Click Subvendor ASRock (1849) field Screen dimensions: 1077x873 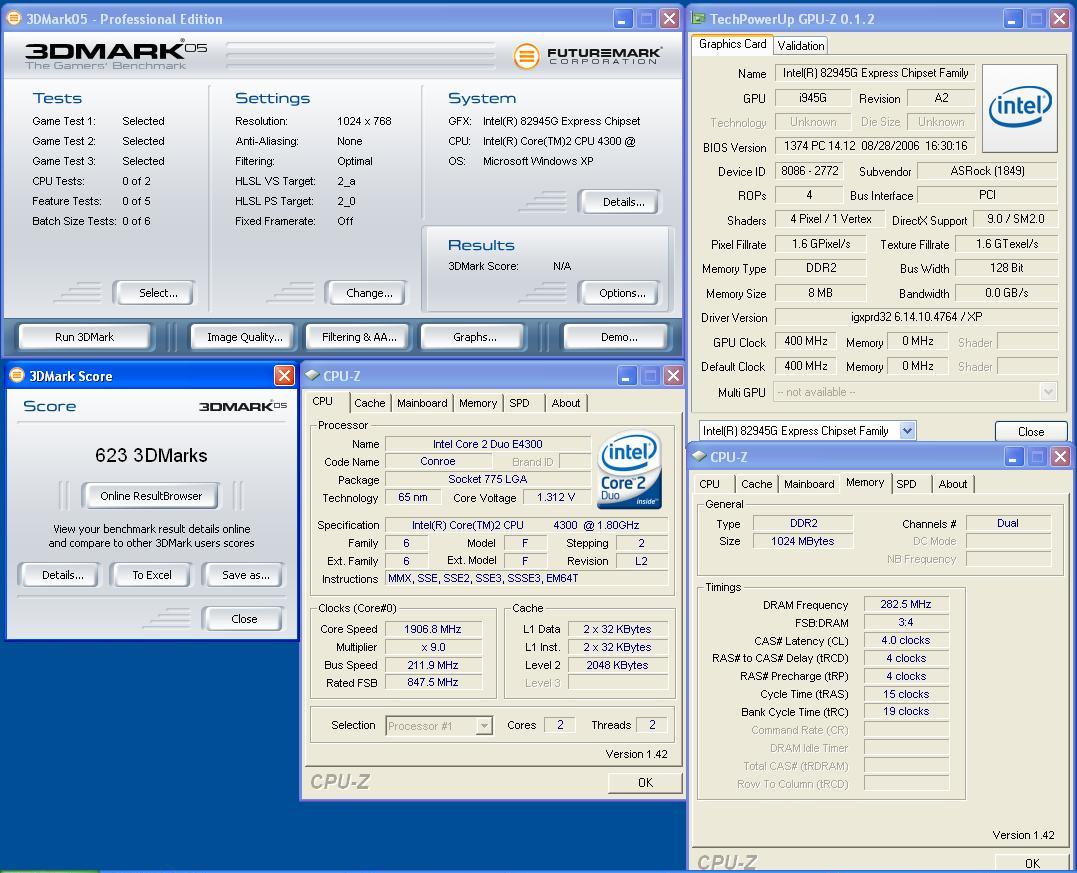[987, 171]
